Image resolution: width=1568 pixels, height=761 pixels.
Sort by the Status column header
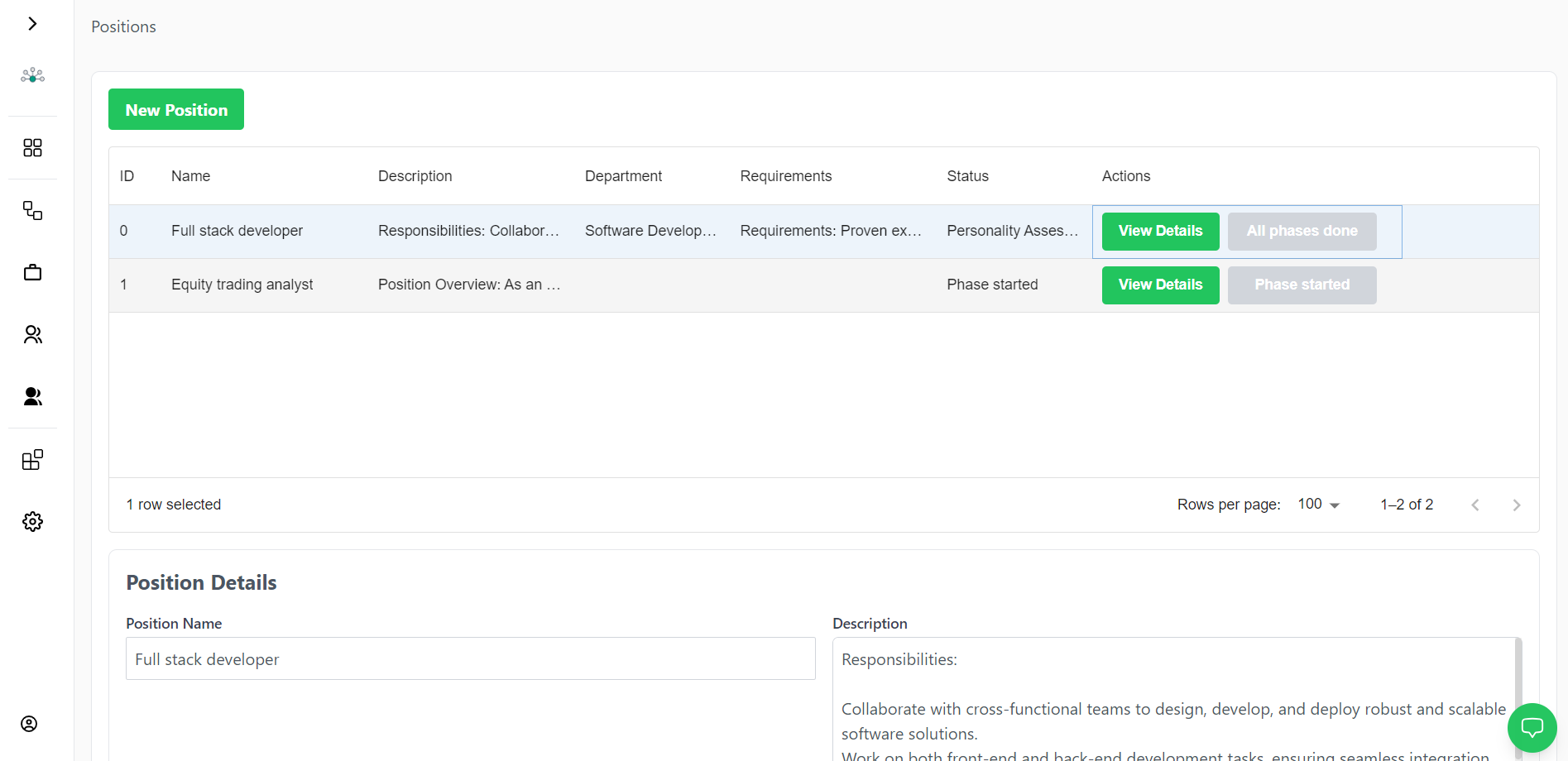(x=967, y=176)
